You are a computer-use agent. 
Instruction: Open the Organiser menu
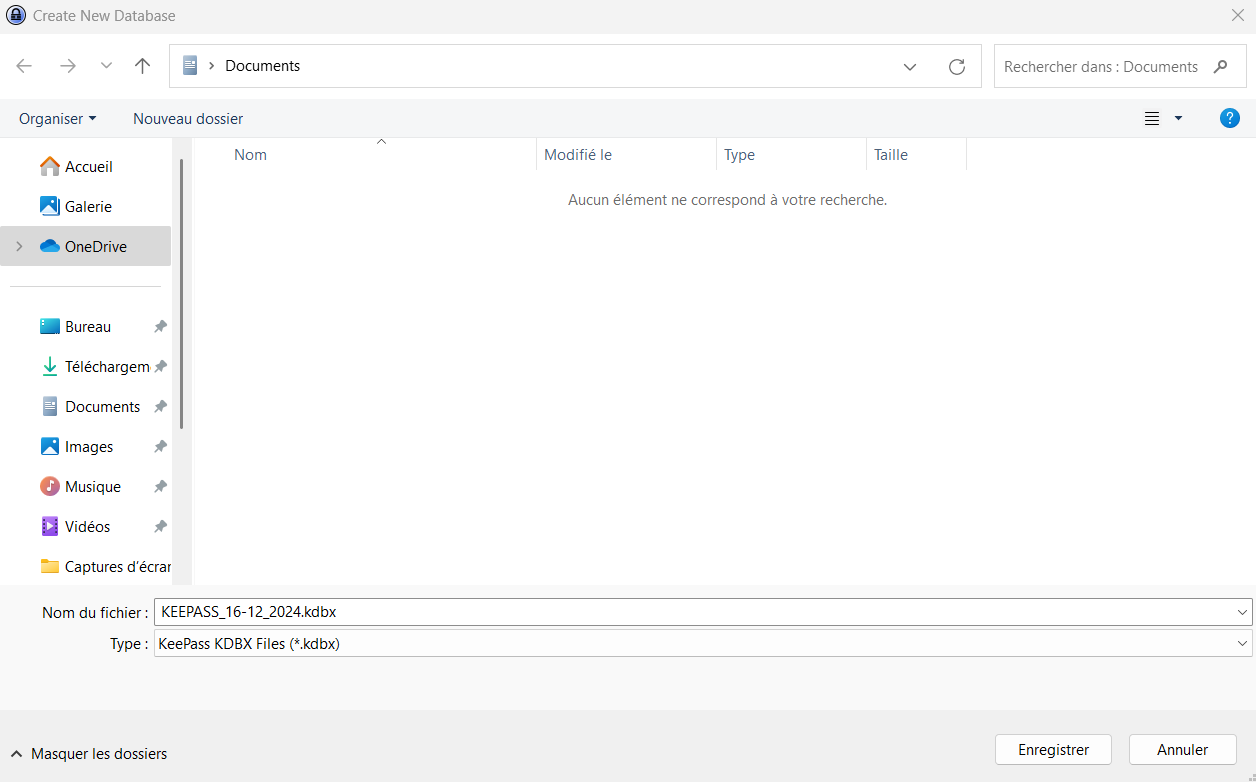[x=57, y=118]
